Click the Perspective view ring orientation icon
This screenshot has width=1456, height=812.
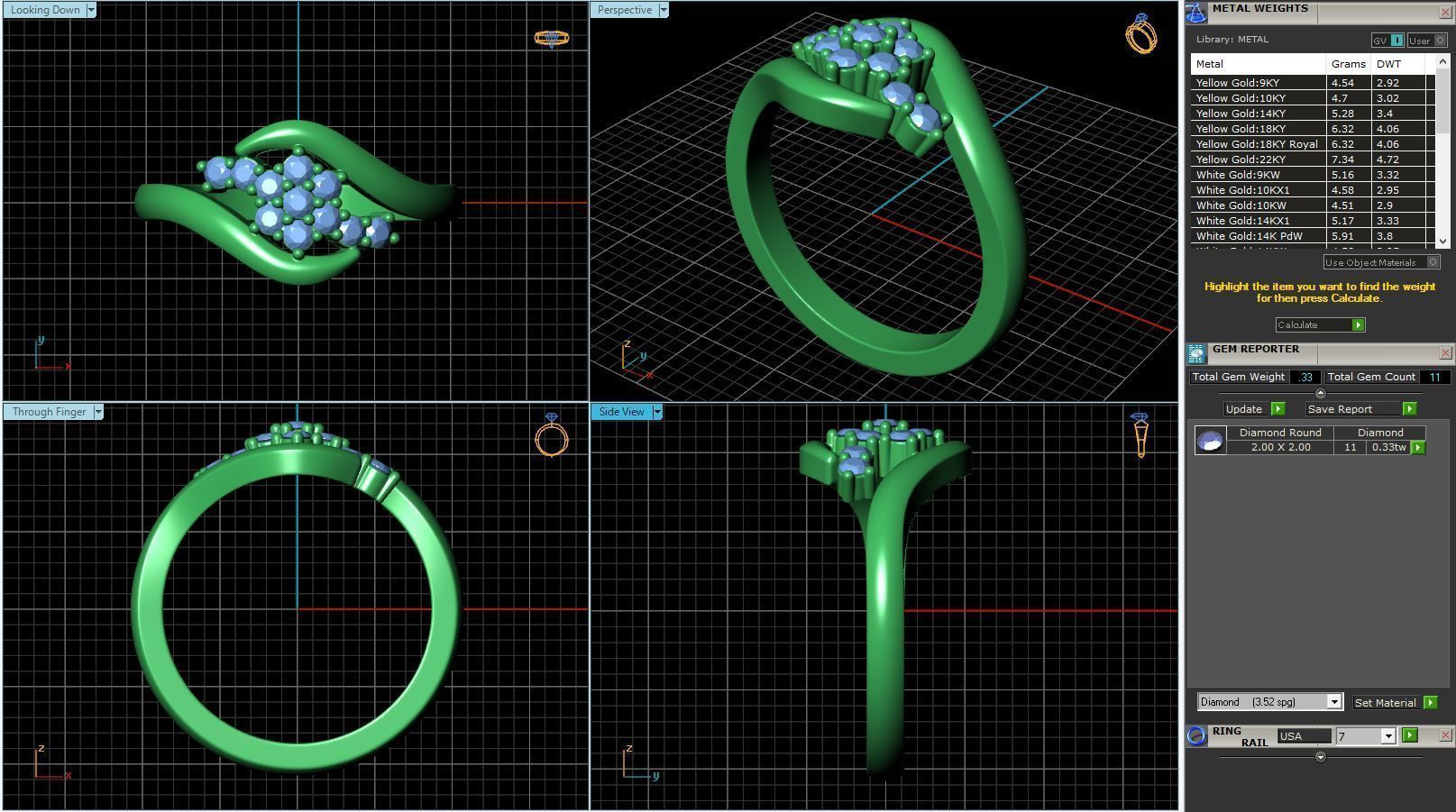(x=1141, y=33)
